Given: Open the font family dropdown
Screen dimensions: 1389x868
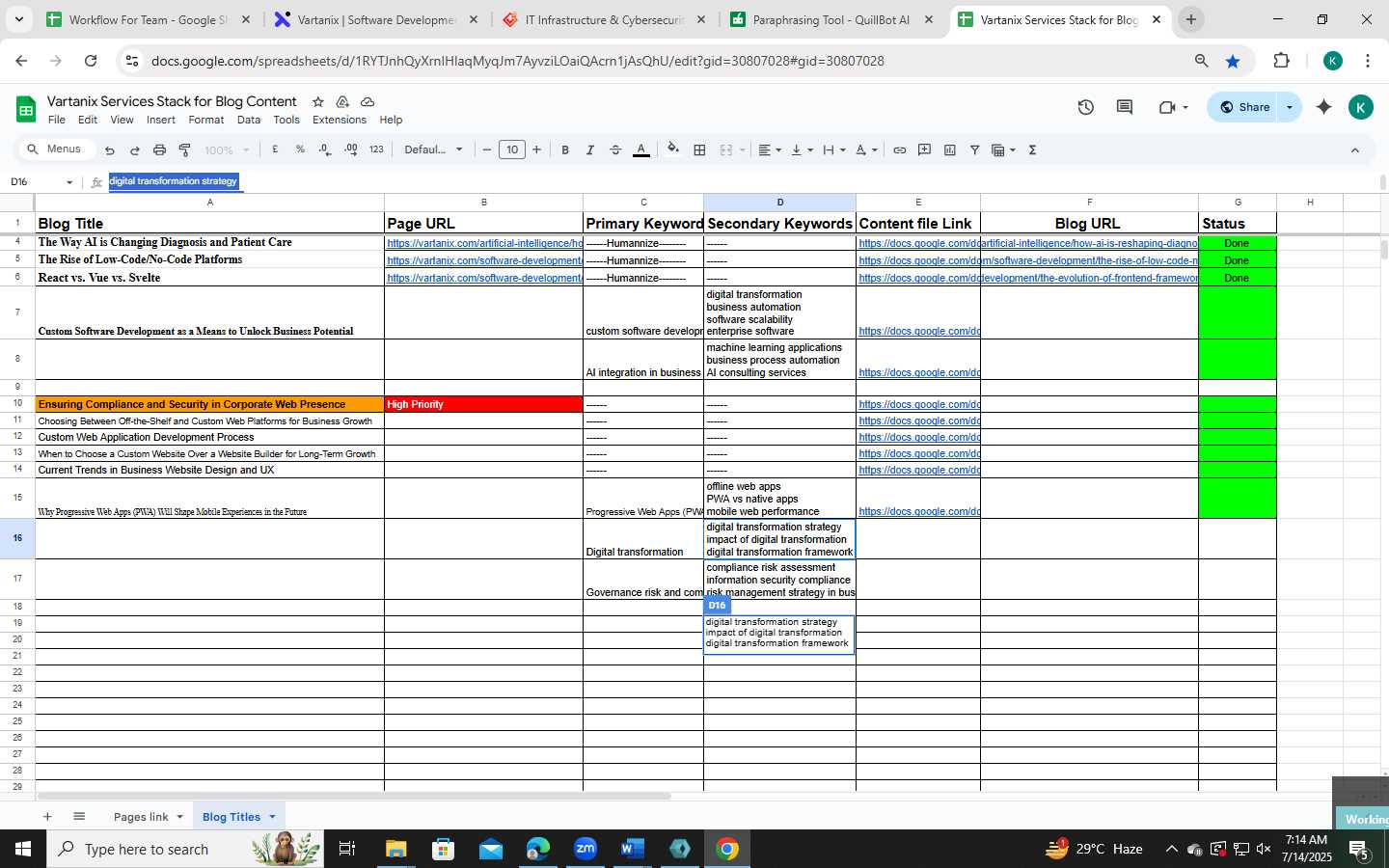Looking at the screenshot, I should (x=433, y=149).
